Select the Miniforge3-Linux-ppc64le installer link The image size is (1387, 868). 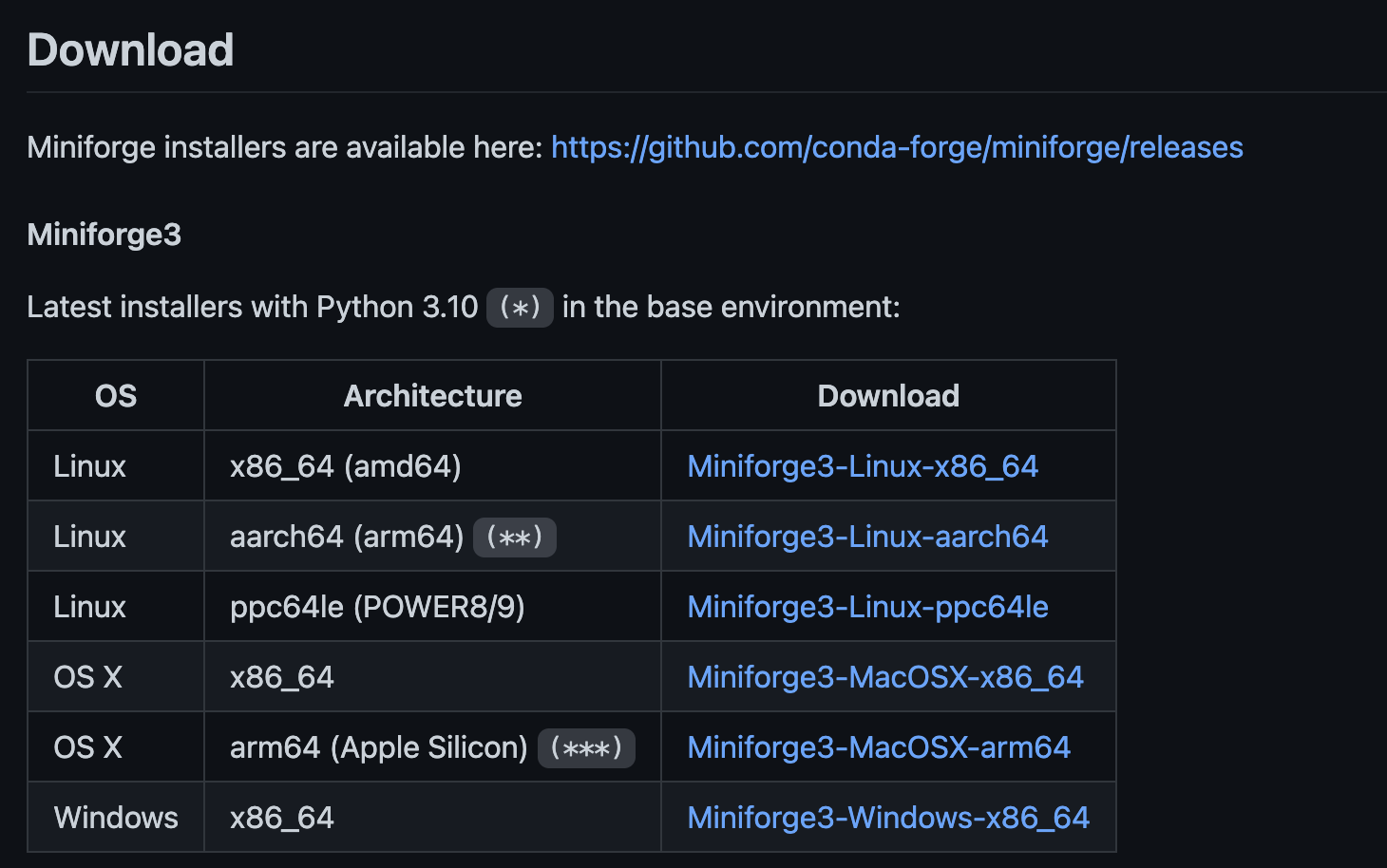click(867, 607)
